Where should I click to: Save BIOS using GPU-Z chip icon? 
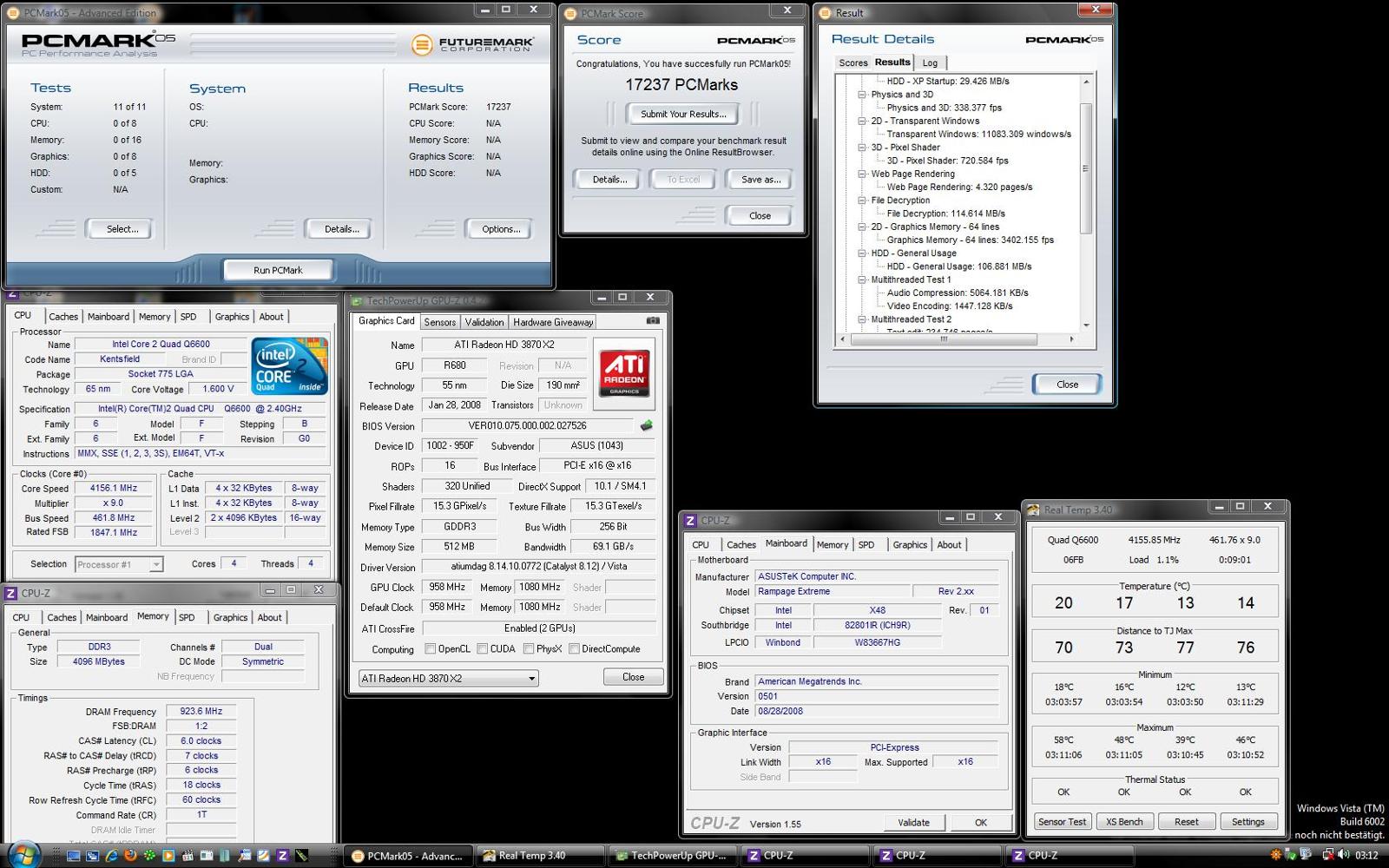(647, 425)
